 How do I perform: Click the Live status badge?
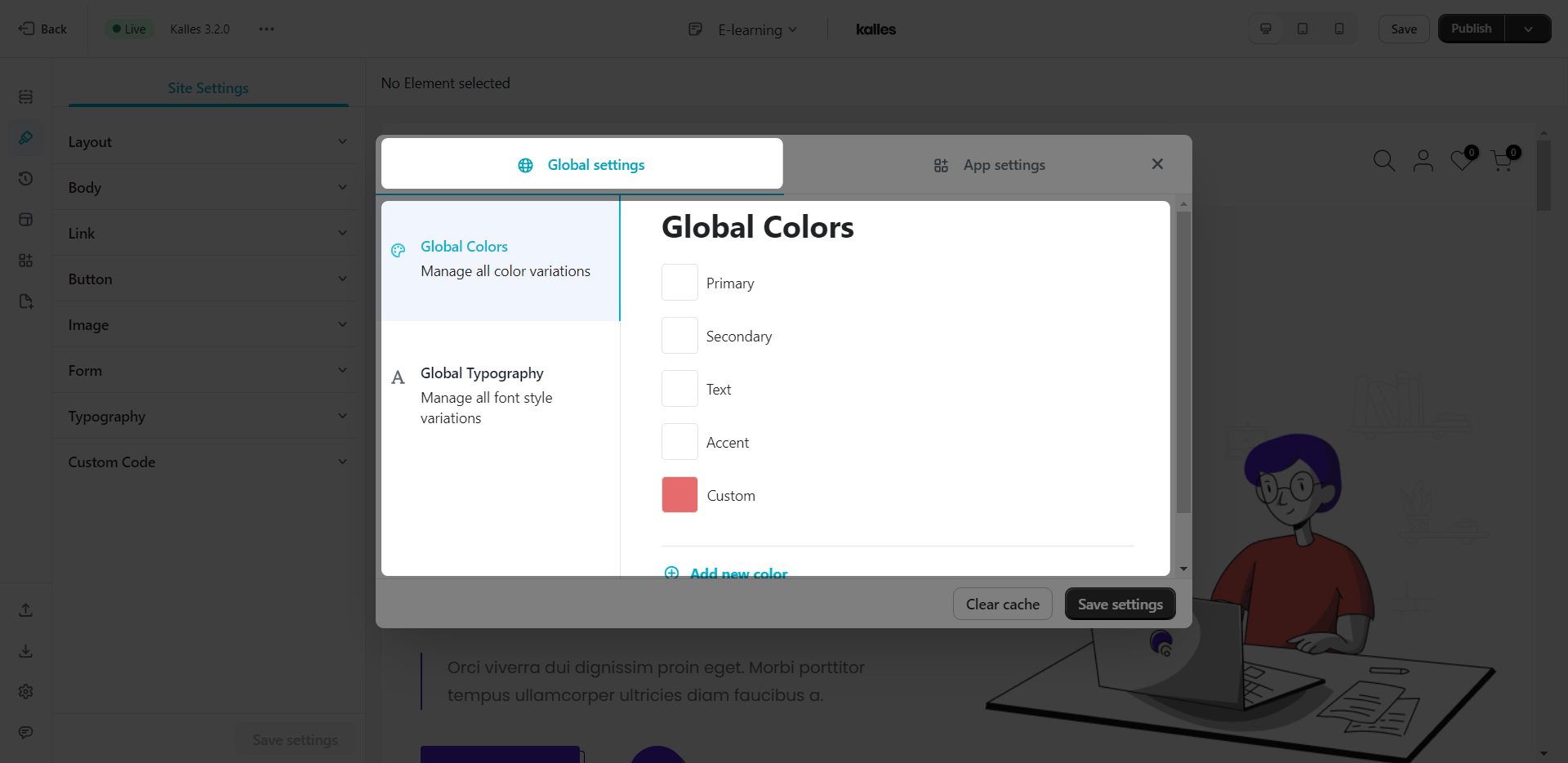(x=129, y=29)
